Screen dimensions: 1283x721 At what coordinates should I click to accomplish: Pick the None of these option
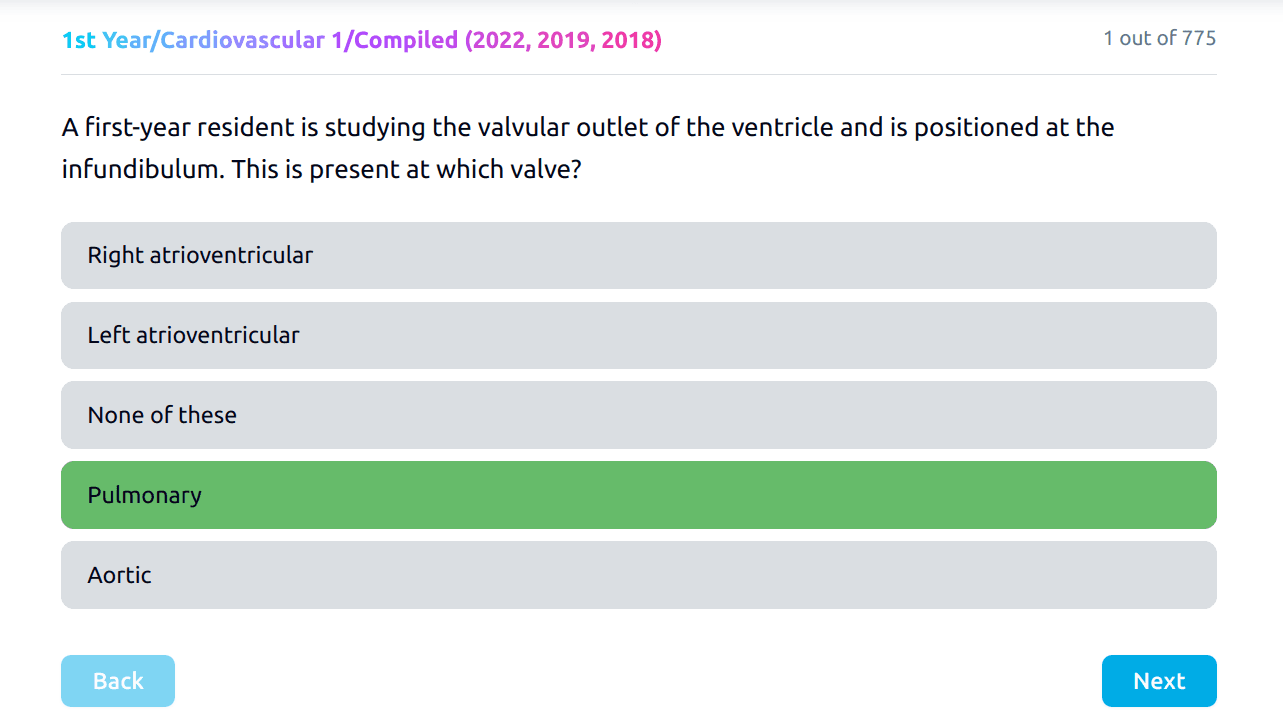(638, 415)
